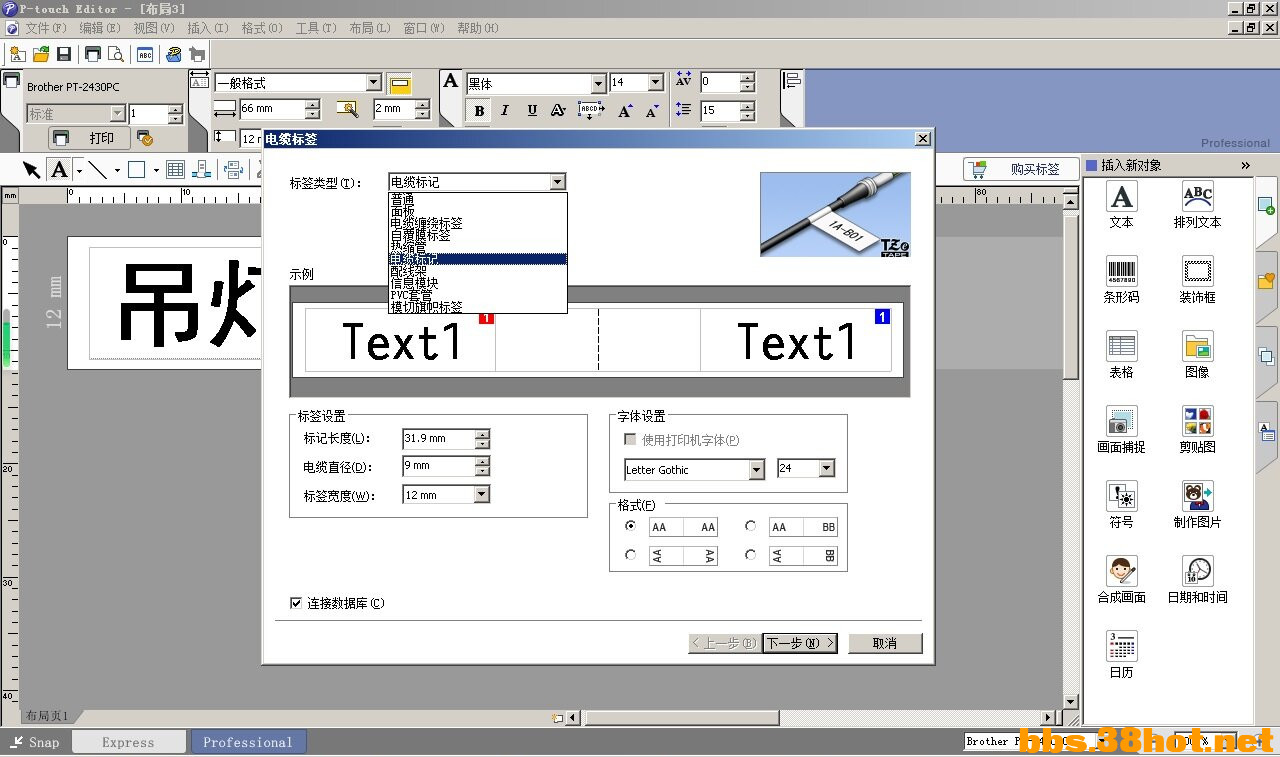Viewport: 1280px width, 757px height.
Task: Insert a 装饰框 decorative frame
Action: click(1198, 280)
